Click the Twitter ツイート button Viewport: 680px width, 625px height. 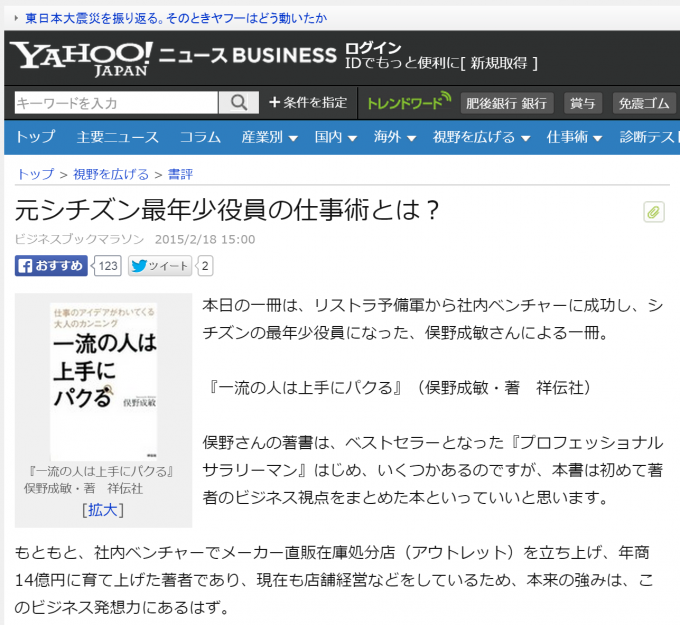pos(160,266)
